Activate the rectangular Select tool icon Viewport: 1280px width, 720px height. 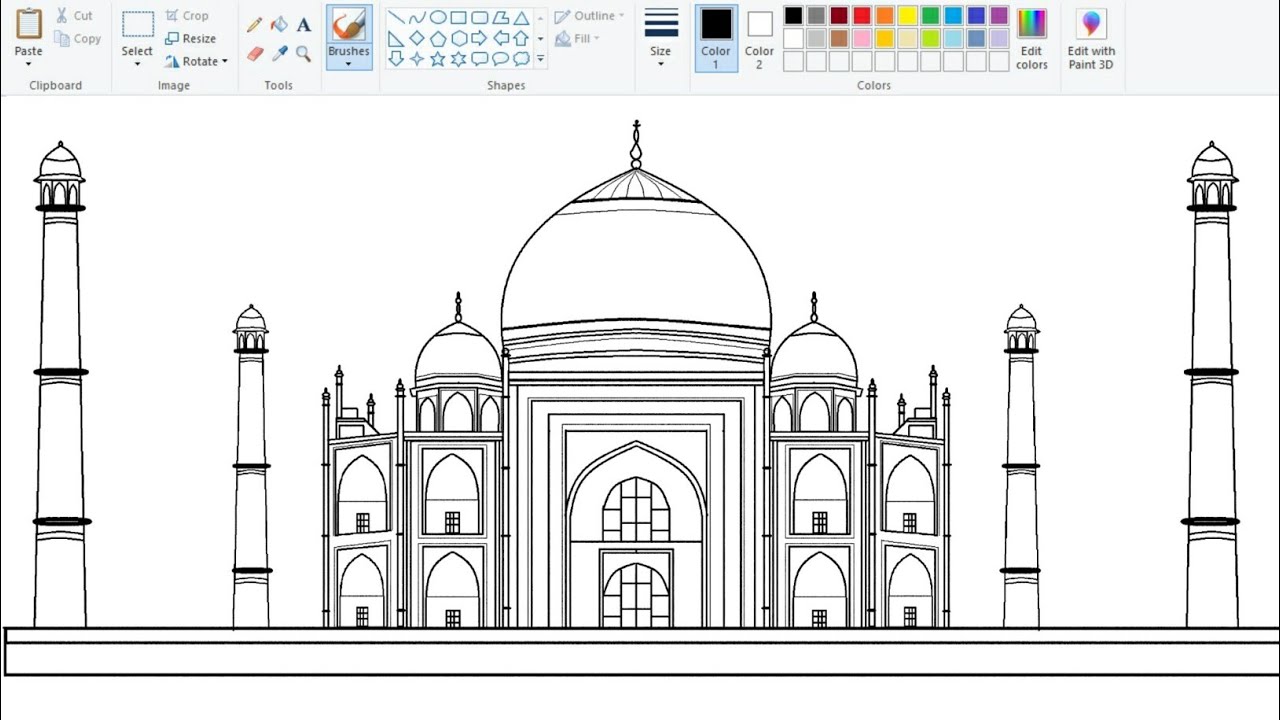click(x=137, y=25)
